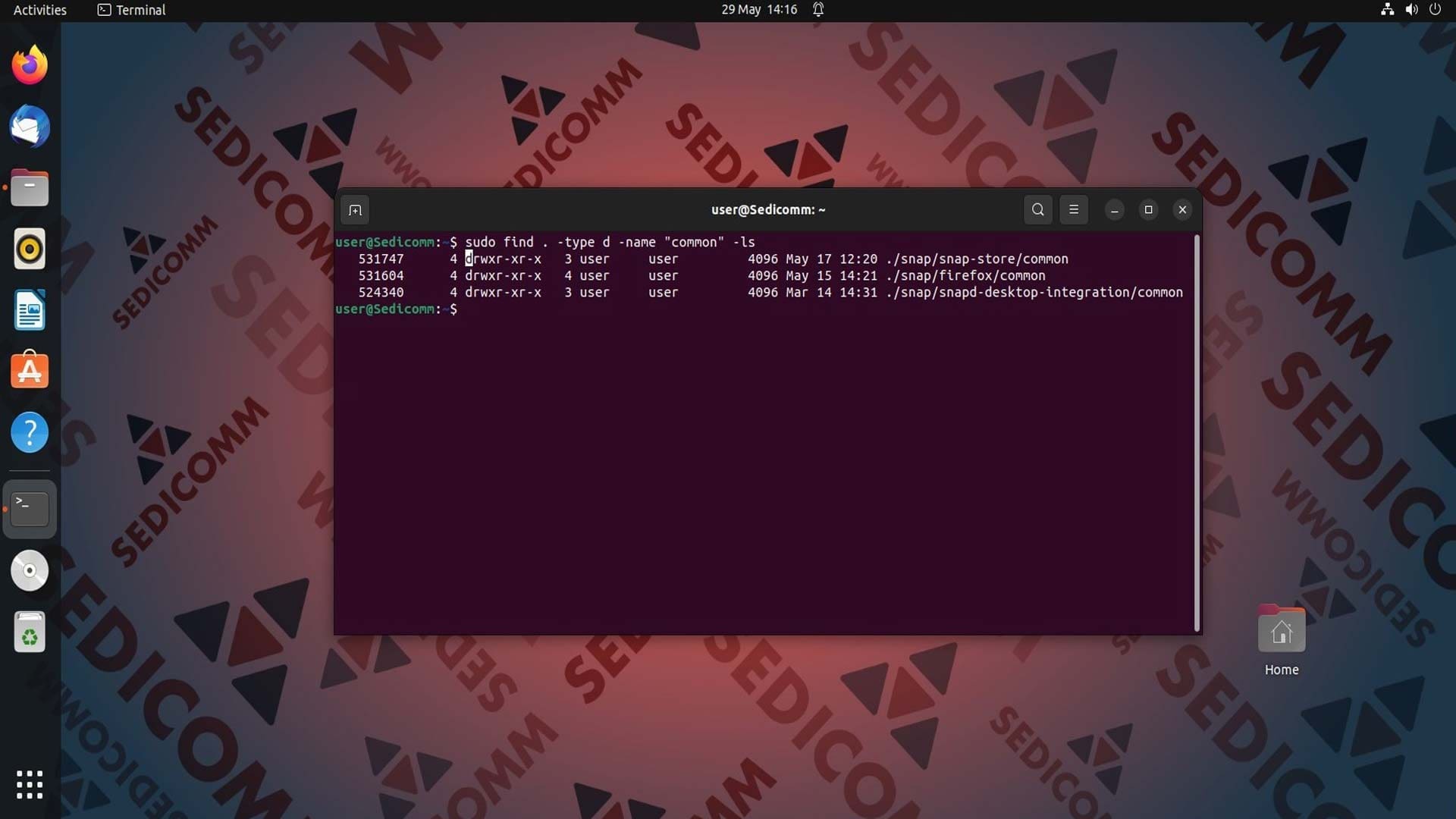
Task: Open a new terminal tab
Action: tap(355, 210)
